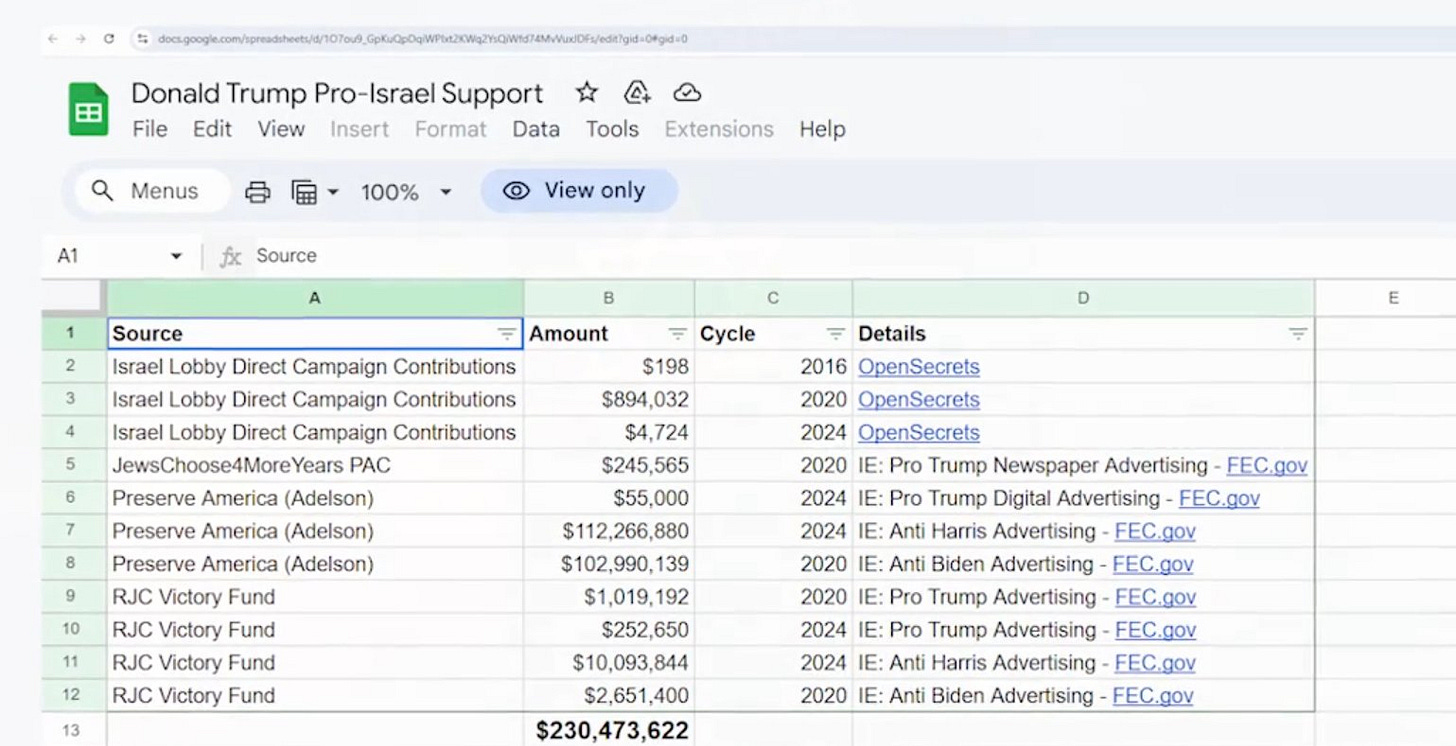Screen dimensions: 1456x746
Task: Select row 13 header
Action: [71, 730]
